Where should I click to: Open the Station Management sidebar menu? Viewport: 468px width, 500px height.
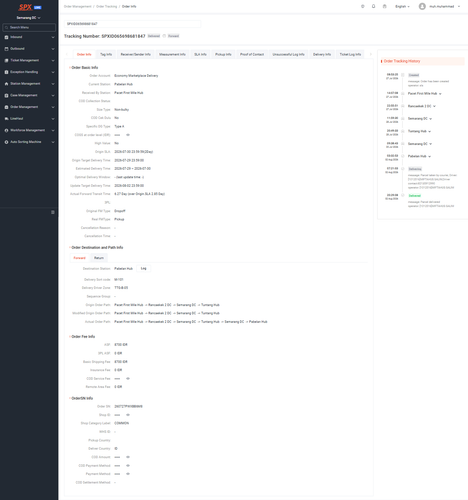tap(29, 84)
